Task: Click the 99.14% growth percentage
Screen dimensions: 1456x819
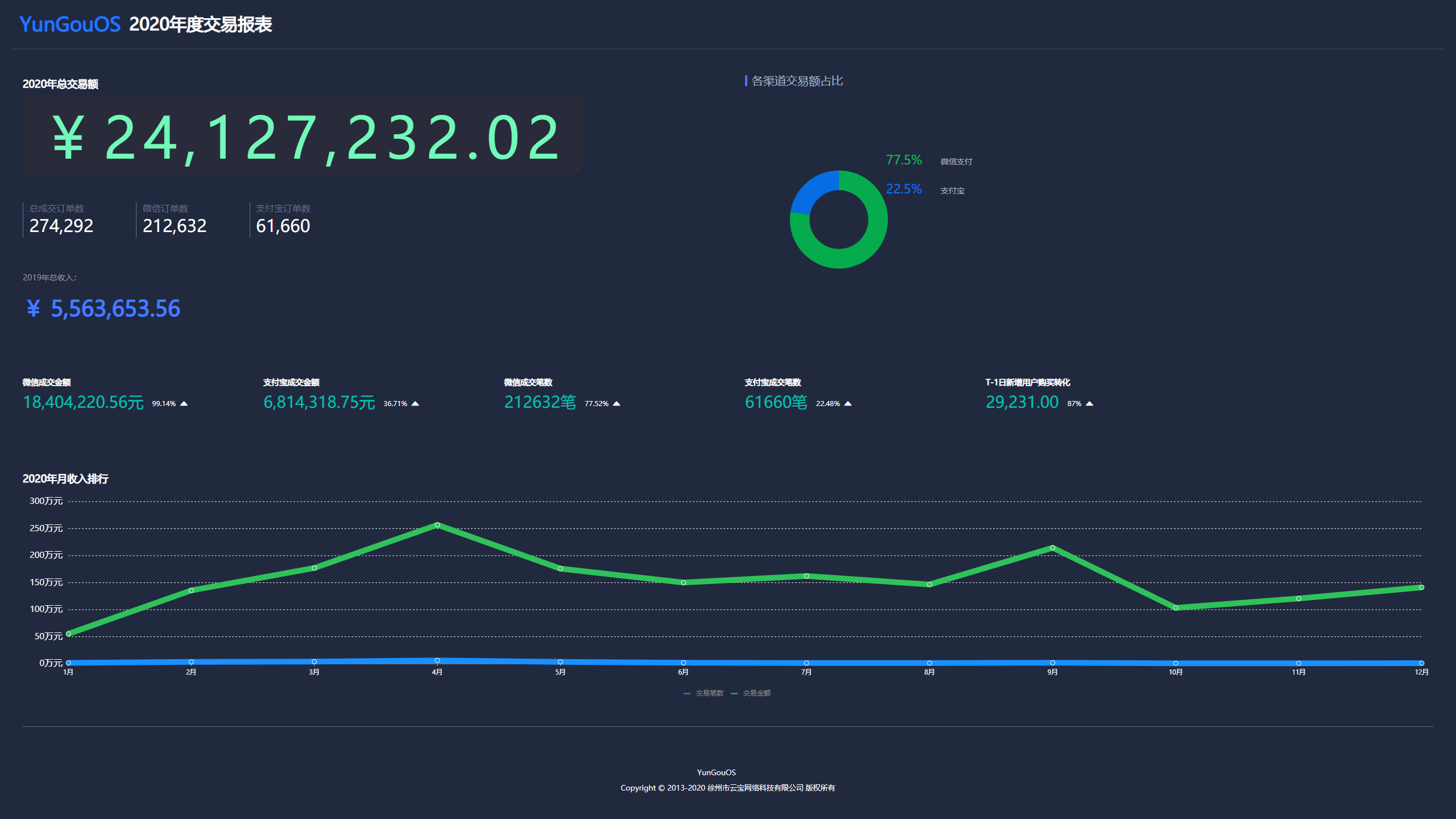Action: pyautogui.click(x=164, y=404)
